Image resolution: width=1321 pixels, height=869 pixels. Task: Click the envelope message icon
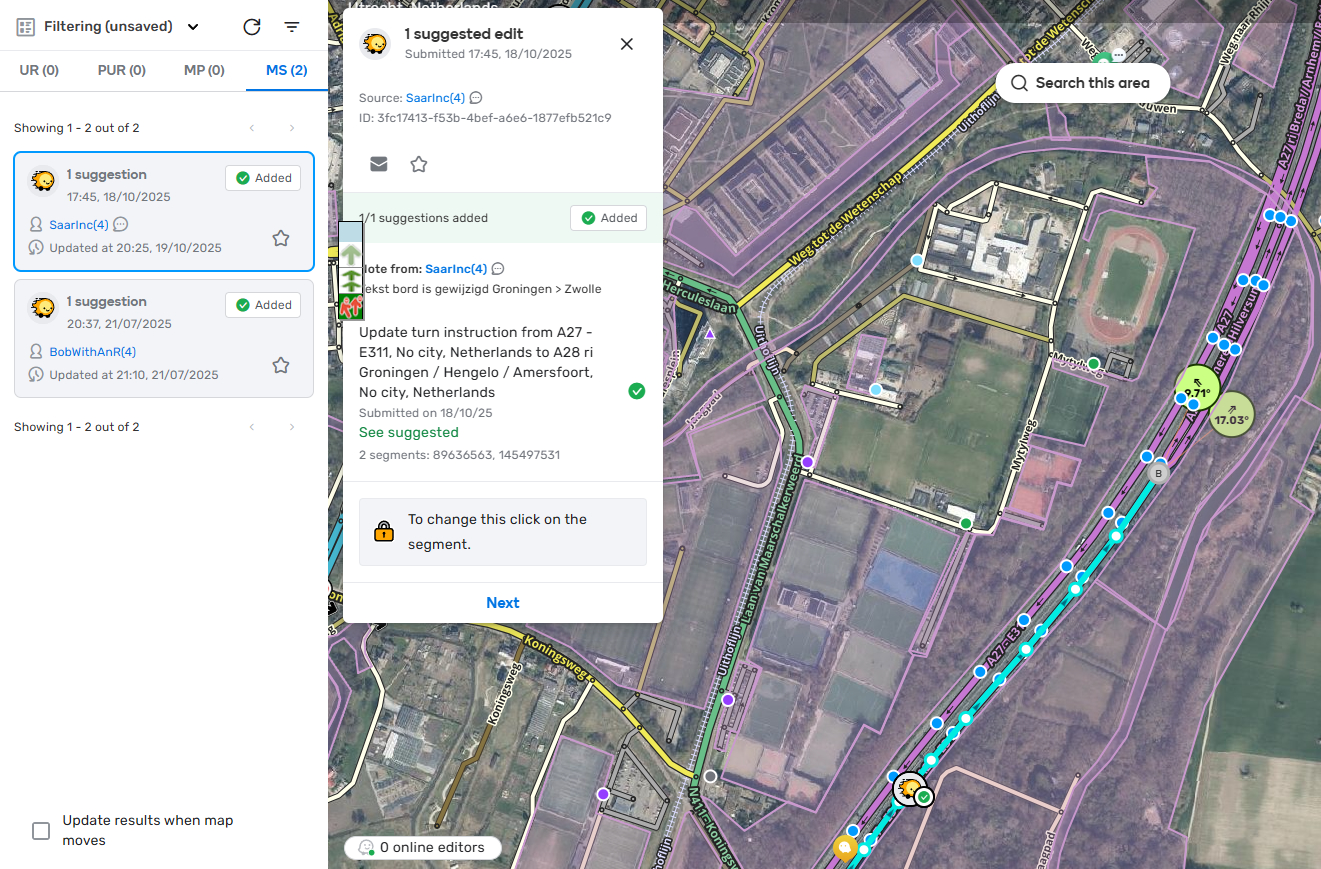(379, 164)
